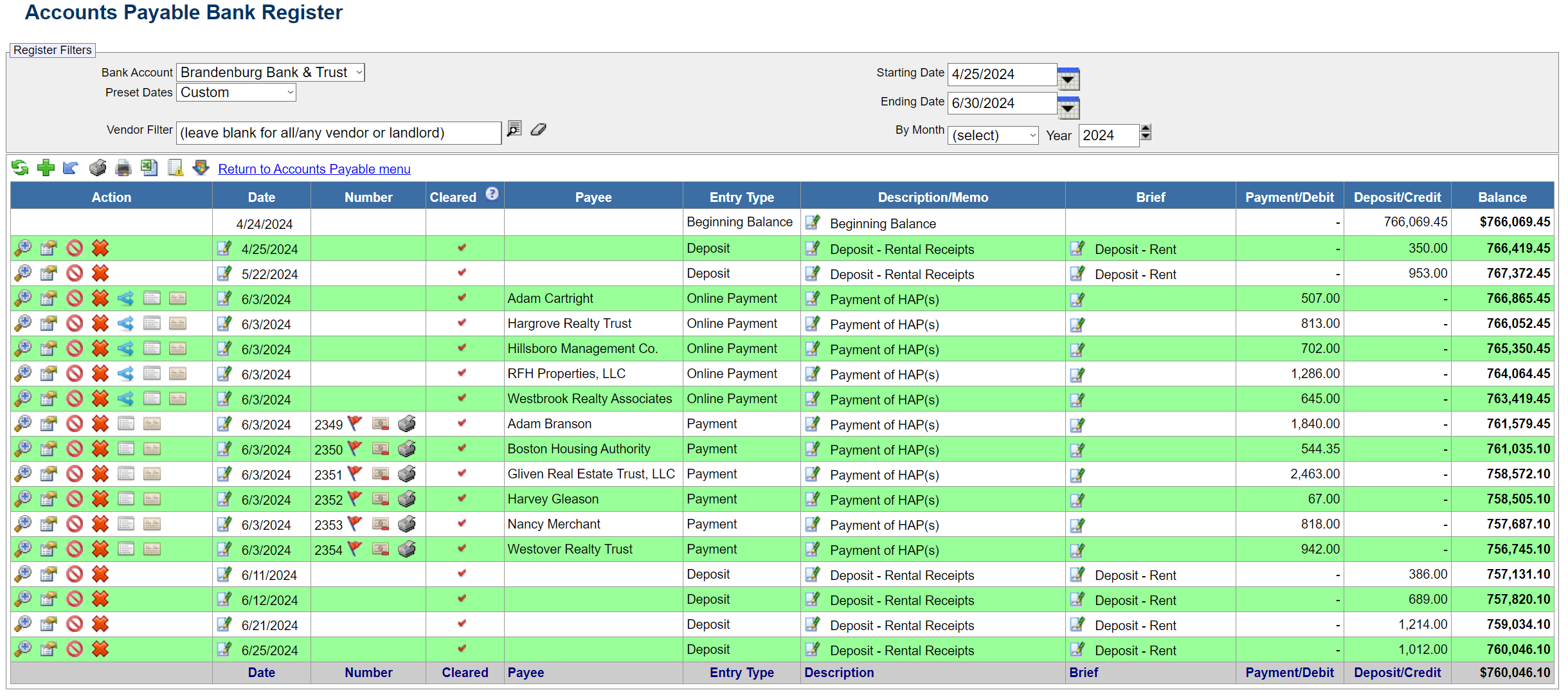Click the magnifier view icon for check 2349
The width and height of the screenshot is (1568, 697).
pos(23,424)
